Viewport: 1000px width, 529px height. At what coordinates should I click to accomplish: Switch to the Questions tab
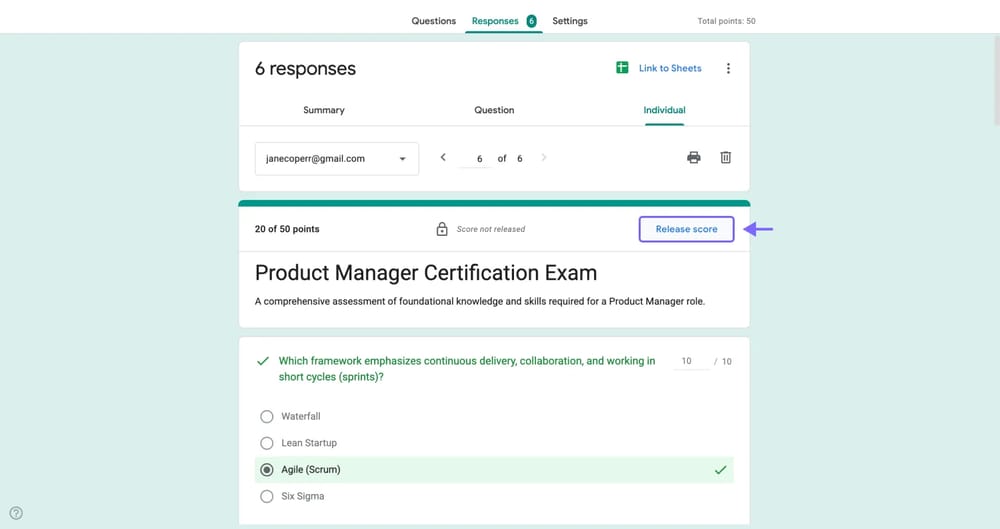[433, 21]
